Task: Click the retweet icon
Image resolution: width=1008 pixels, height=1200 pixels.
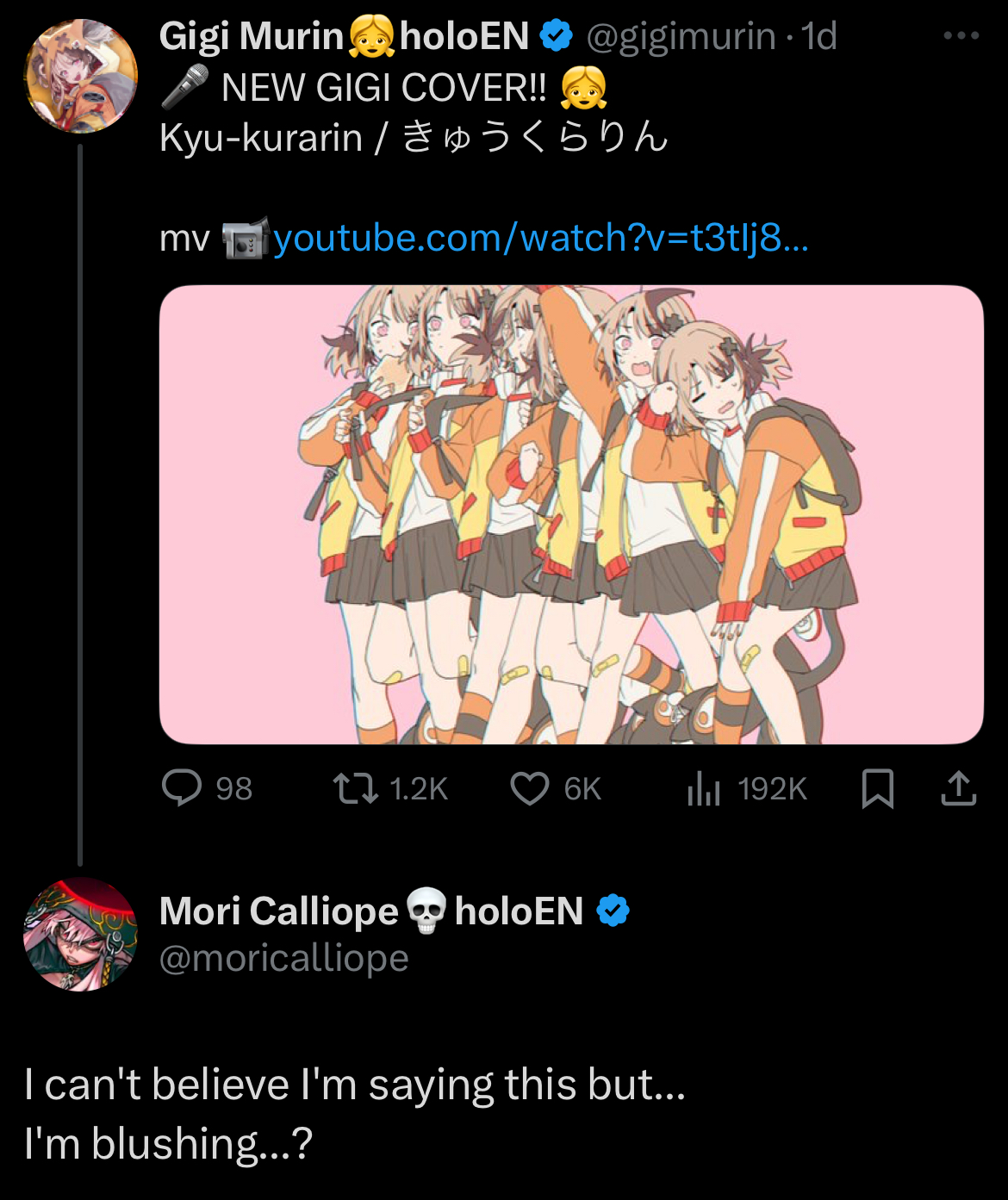Action: pyautogui.click(x=356, y=788)
